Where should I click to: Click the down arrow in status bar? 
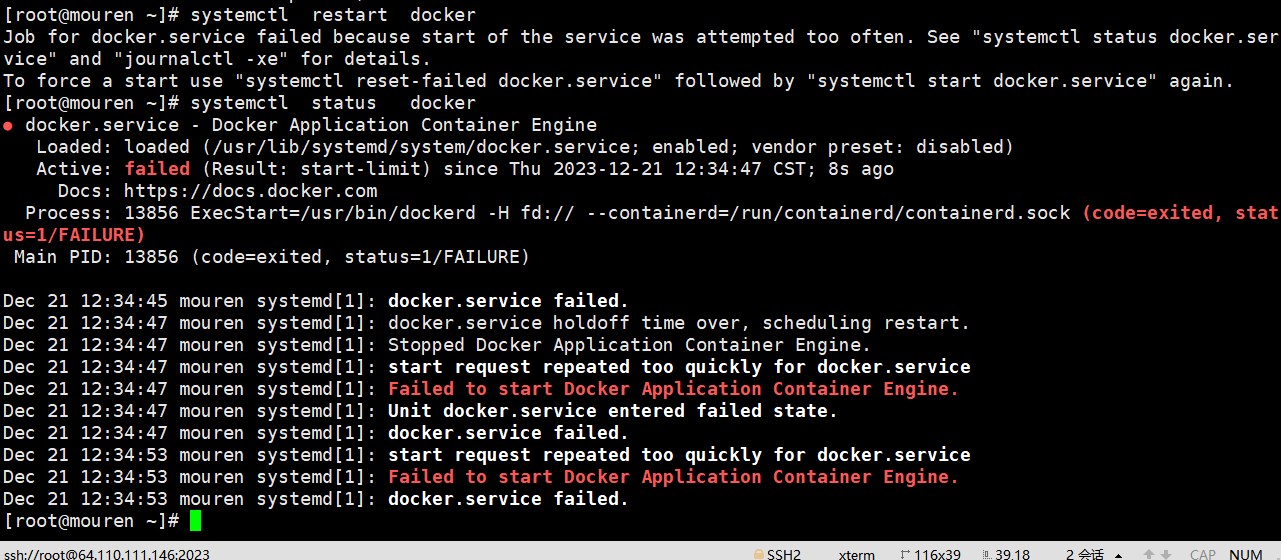pos(1167,554)
